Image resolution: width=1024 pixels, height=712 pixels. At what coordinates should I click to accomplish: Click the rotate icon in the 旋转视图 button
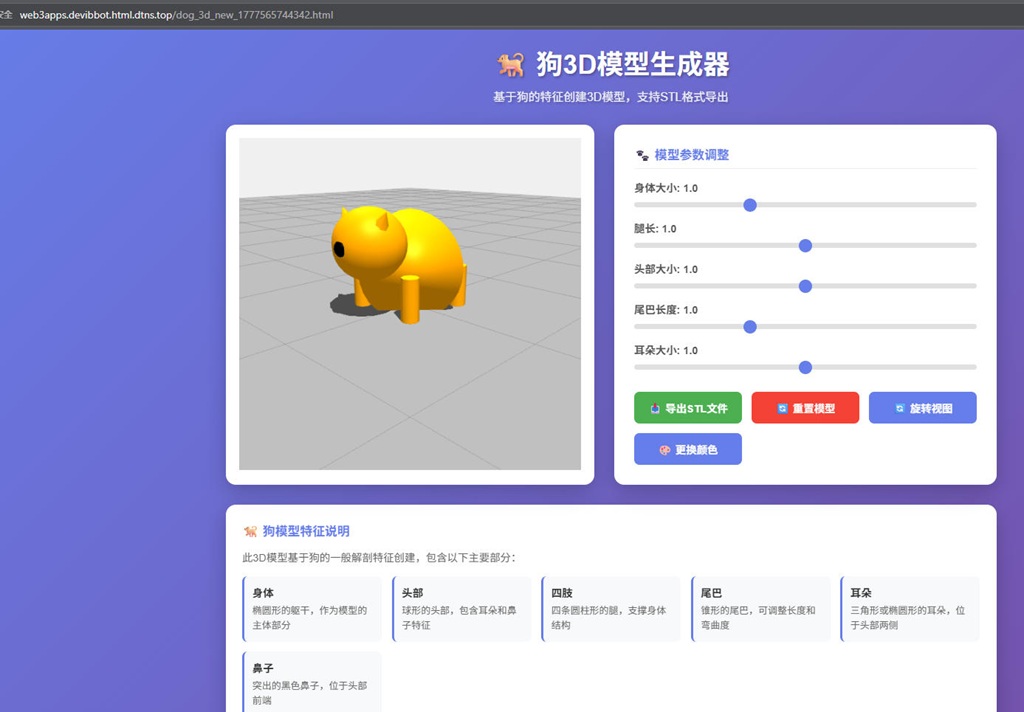coord(900,408)
